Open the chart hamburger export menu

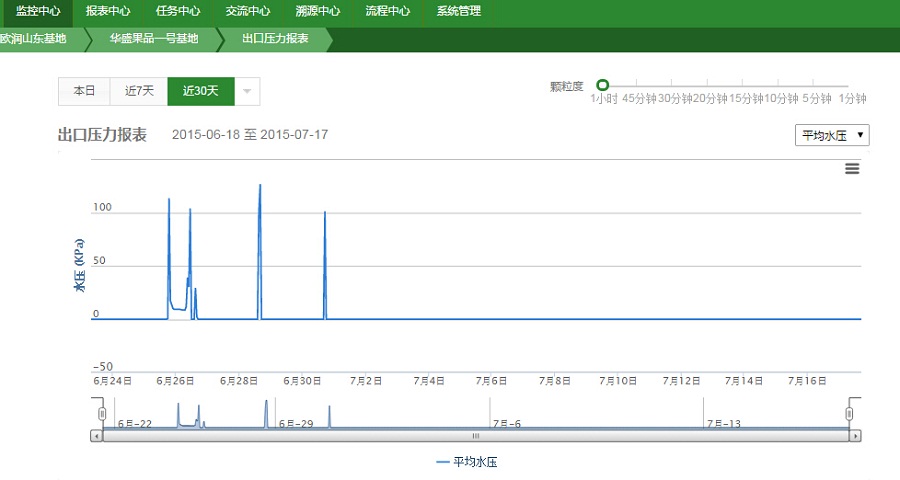click(x=852, y=169)
